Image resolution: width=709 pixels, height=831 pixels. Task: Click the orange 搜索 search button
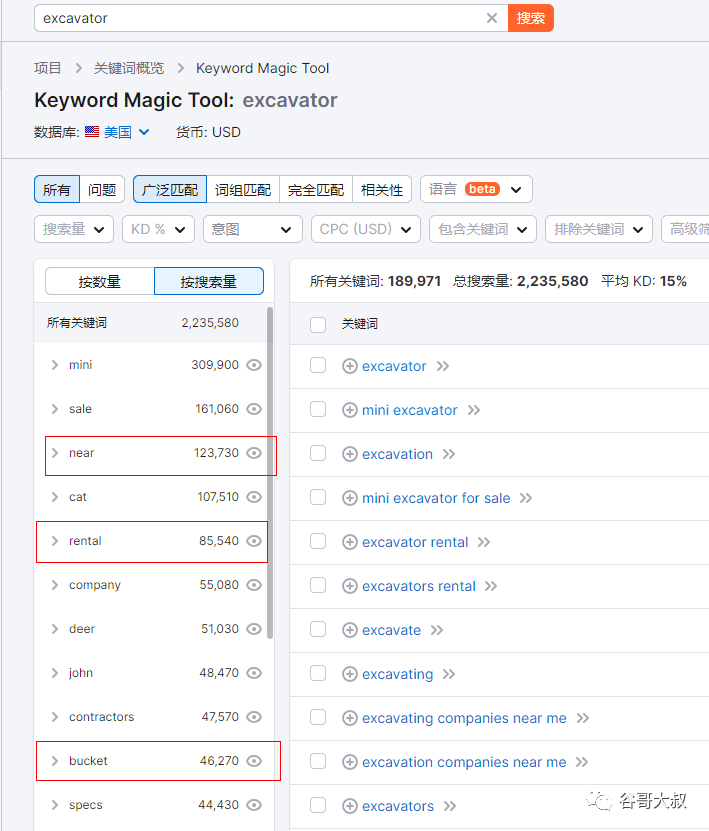pos(530,18)
